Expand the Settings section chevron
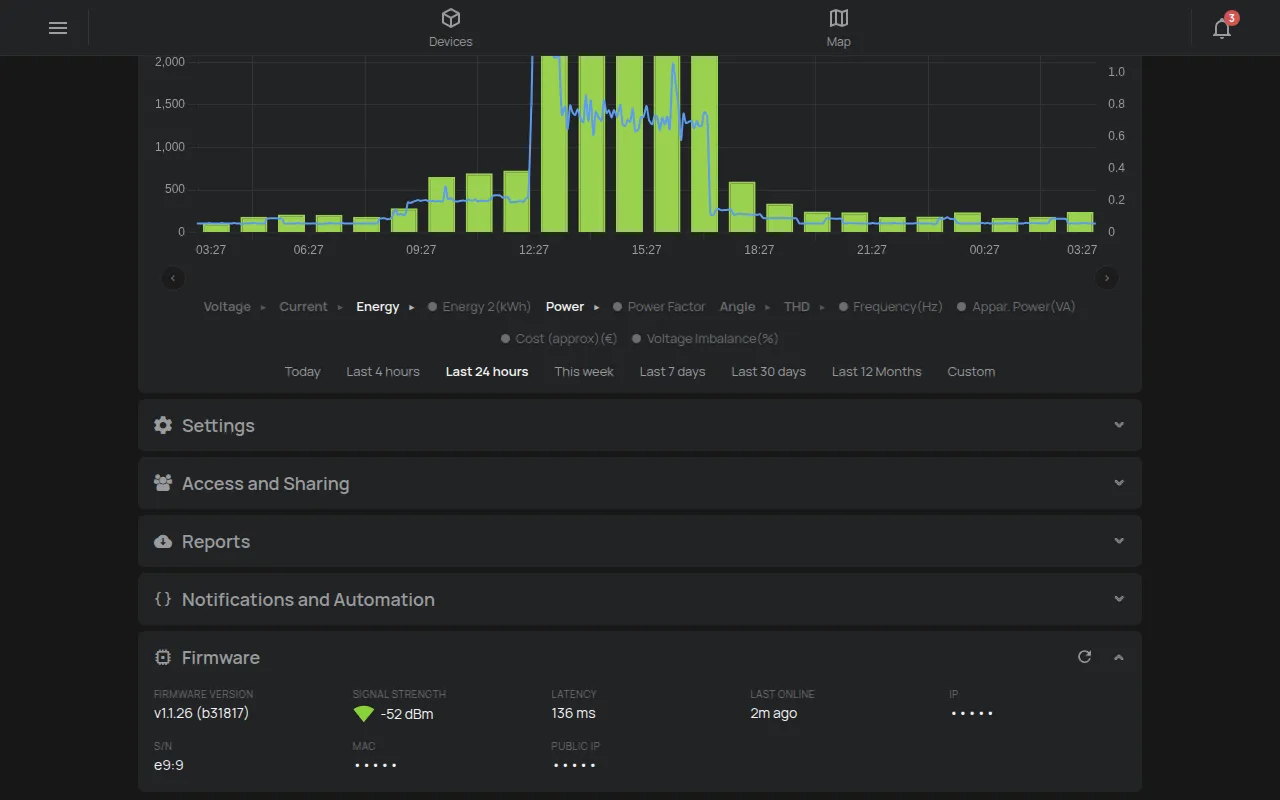 tap(1119, 425)
